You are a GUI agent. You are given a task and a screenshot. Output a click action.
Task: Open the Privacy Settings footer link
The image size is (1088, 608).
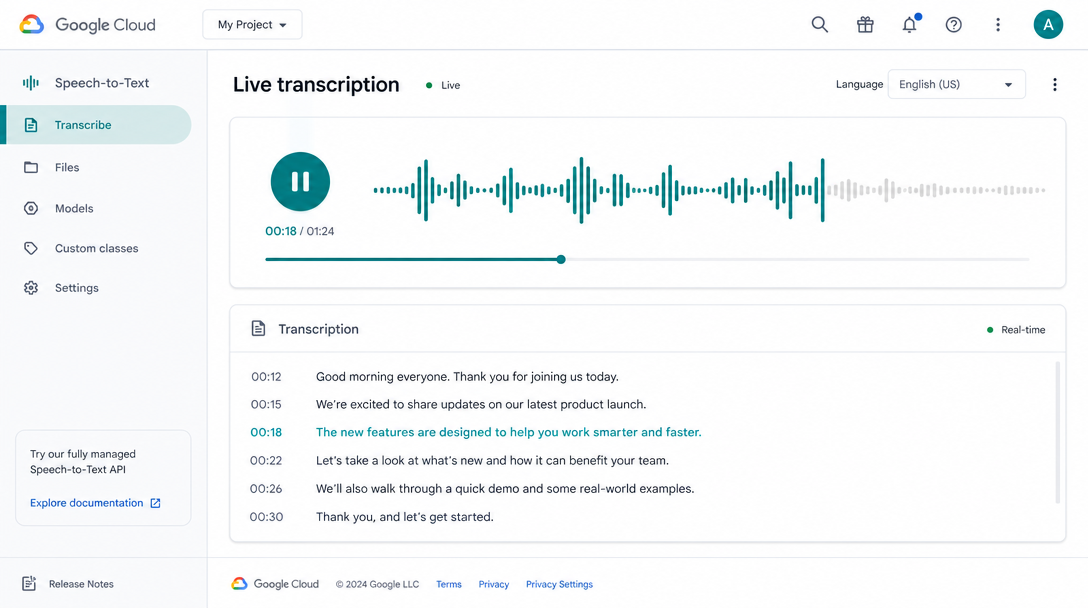tap(559, 584)
